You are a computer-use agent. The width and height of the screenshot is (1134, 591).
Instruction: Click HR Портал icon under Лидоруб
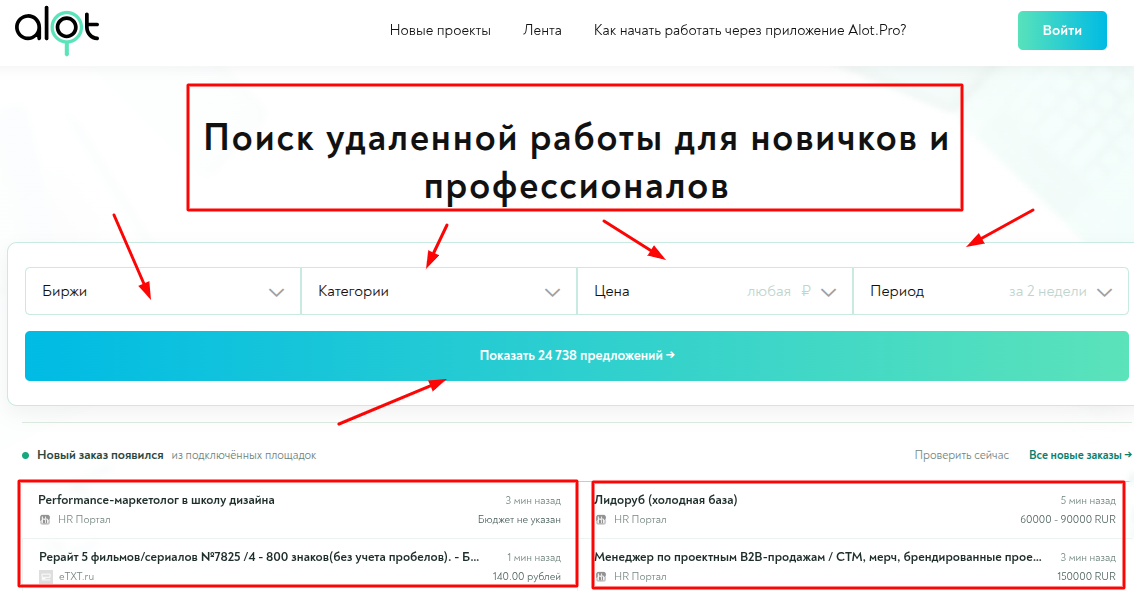pyautogui.click(x=601, y=519)
